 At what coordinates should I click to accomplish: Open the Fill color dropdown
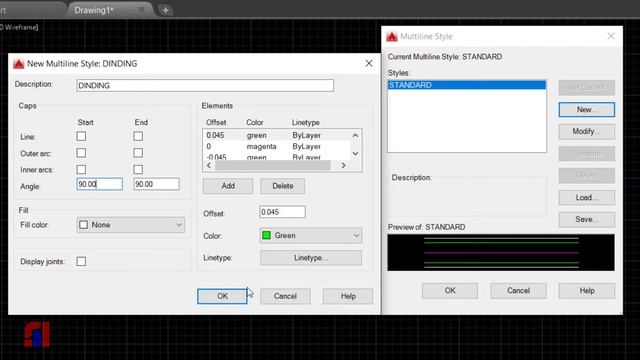(x=131, y=225)
